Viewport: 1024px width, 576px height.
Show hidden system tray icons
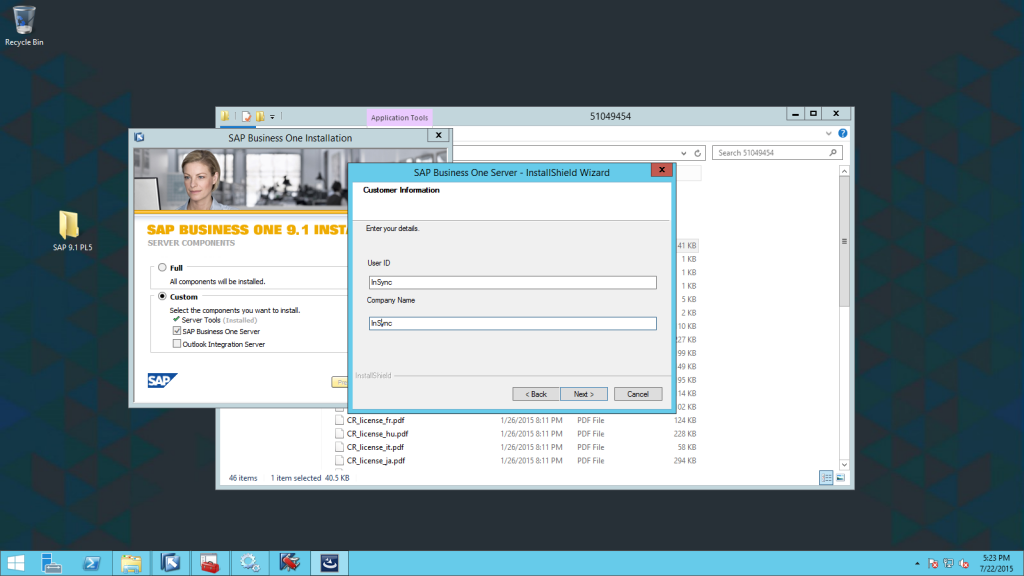917,564
